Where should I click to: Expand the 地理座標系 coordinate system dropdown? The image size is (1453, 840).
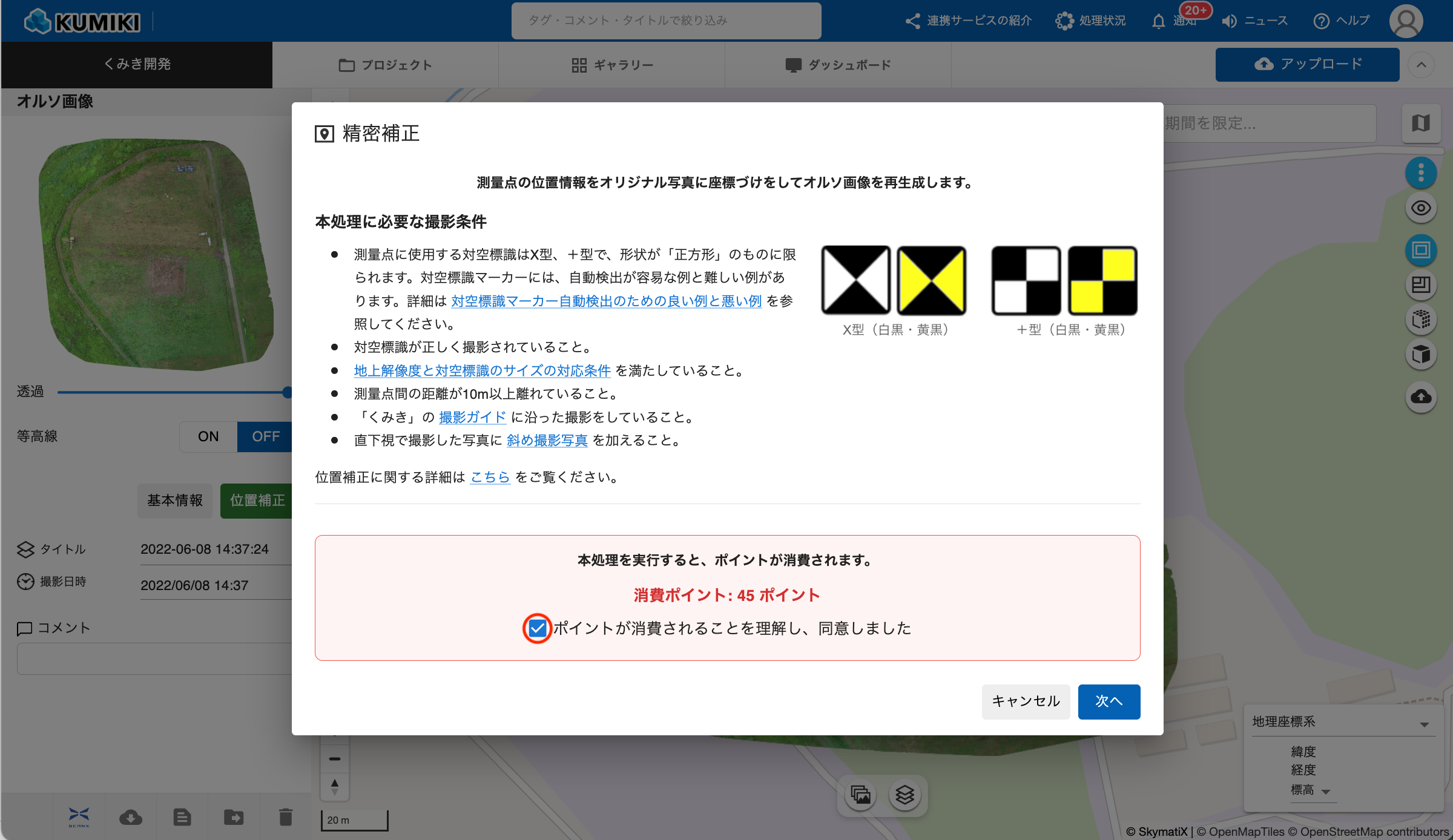click(1424, 724)
